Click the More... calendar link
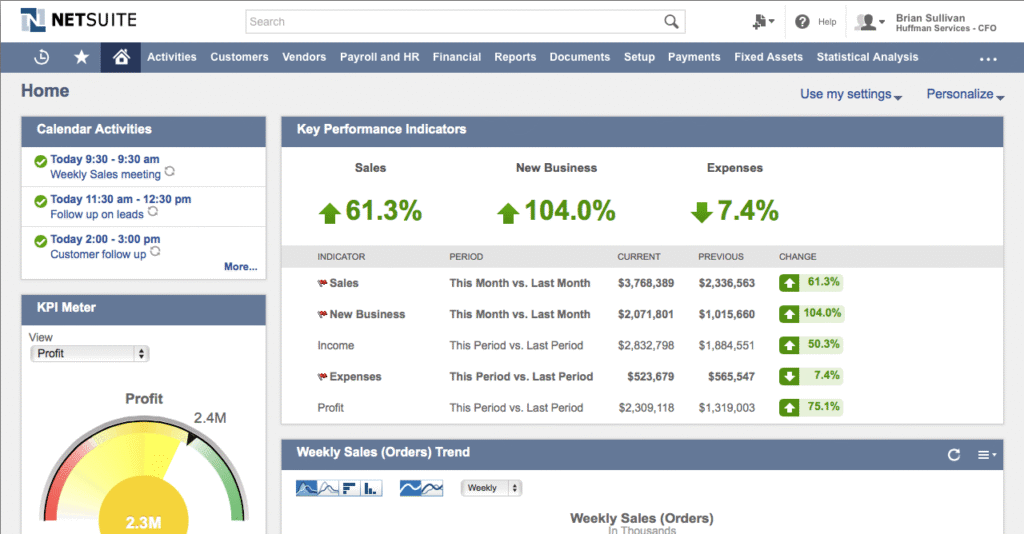This screenshot has width=1024, height=534. [x=240, y=266]
